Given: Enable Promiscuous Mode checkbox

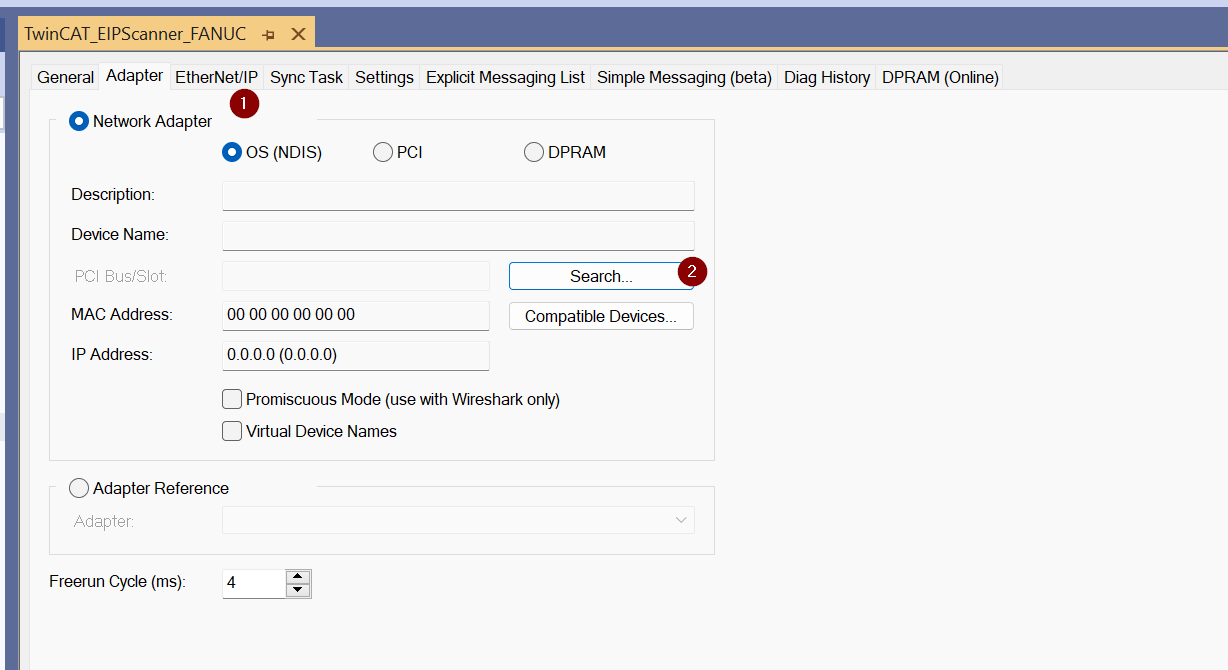Looking at the screenshot, I should pos(232,399).
